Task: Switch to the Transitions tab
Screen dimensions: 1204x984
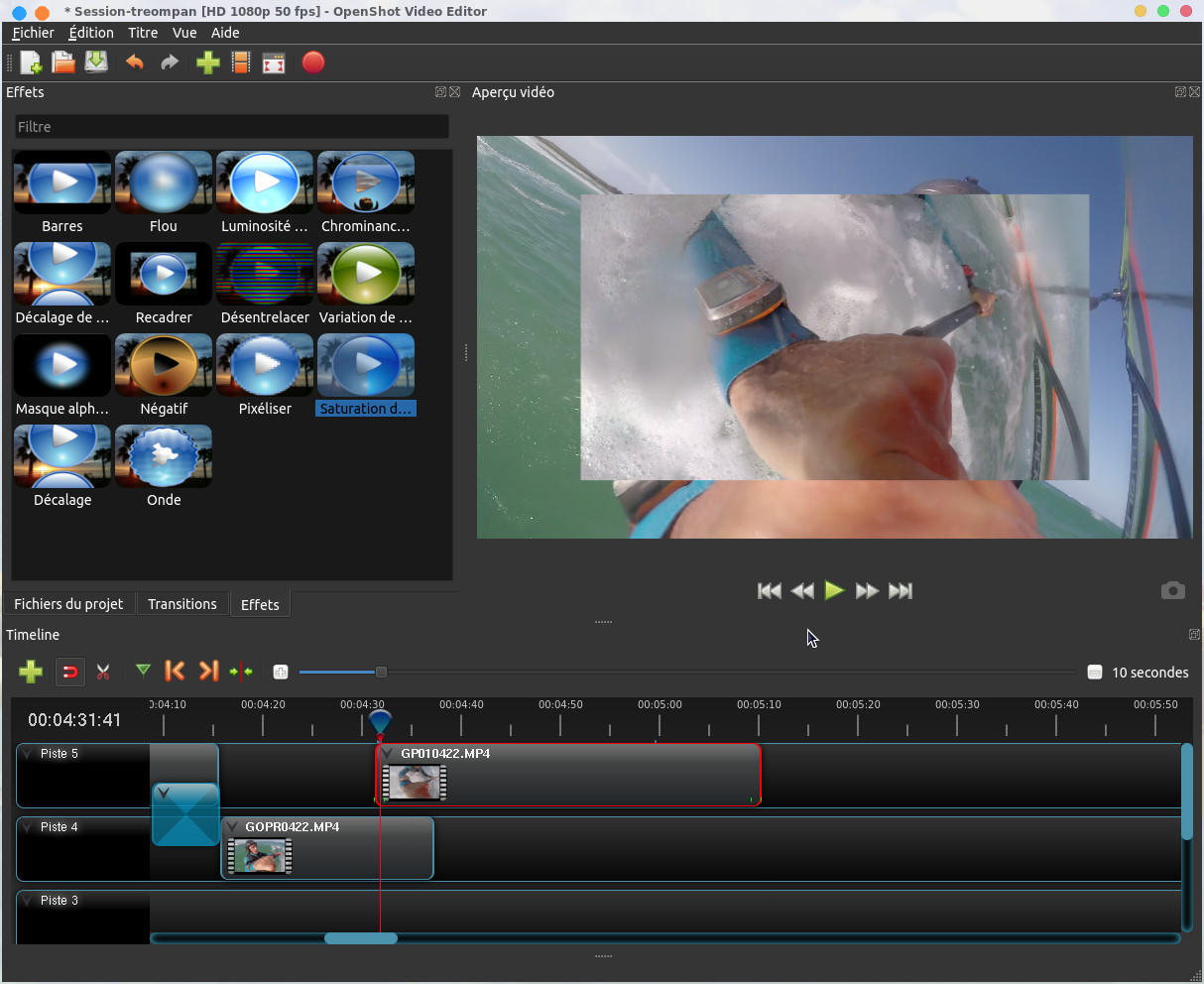Action: (181, 604)
